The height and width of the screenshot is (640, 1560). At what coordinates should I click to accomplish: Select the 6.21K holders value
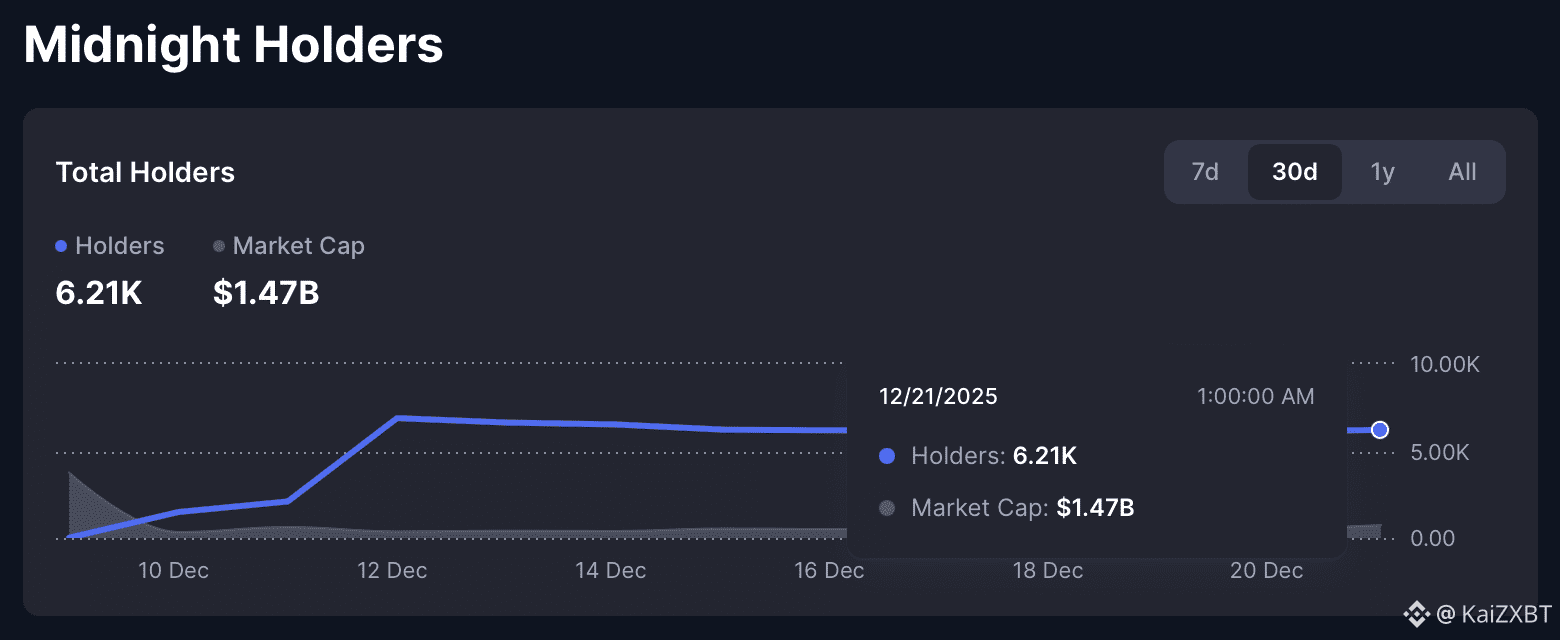(98, 293)
